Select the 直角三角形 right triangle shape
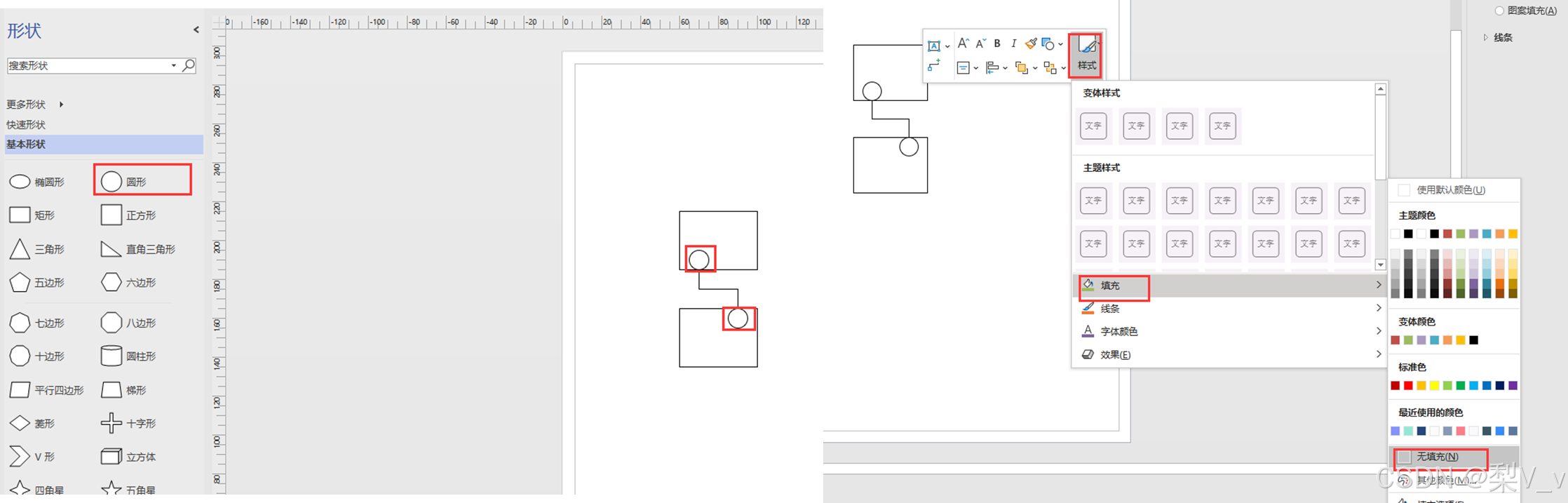The image size is (1568, 503). click(138, 248)
